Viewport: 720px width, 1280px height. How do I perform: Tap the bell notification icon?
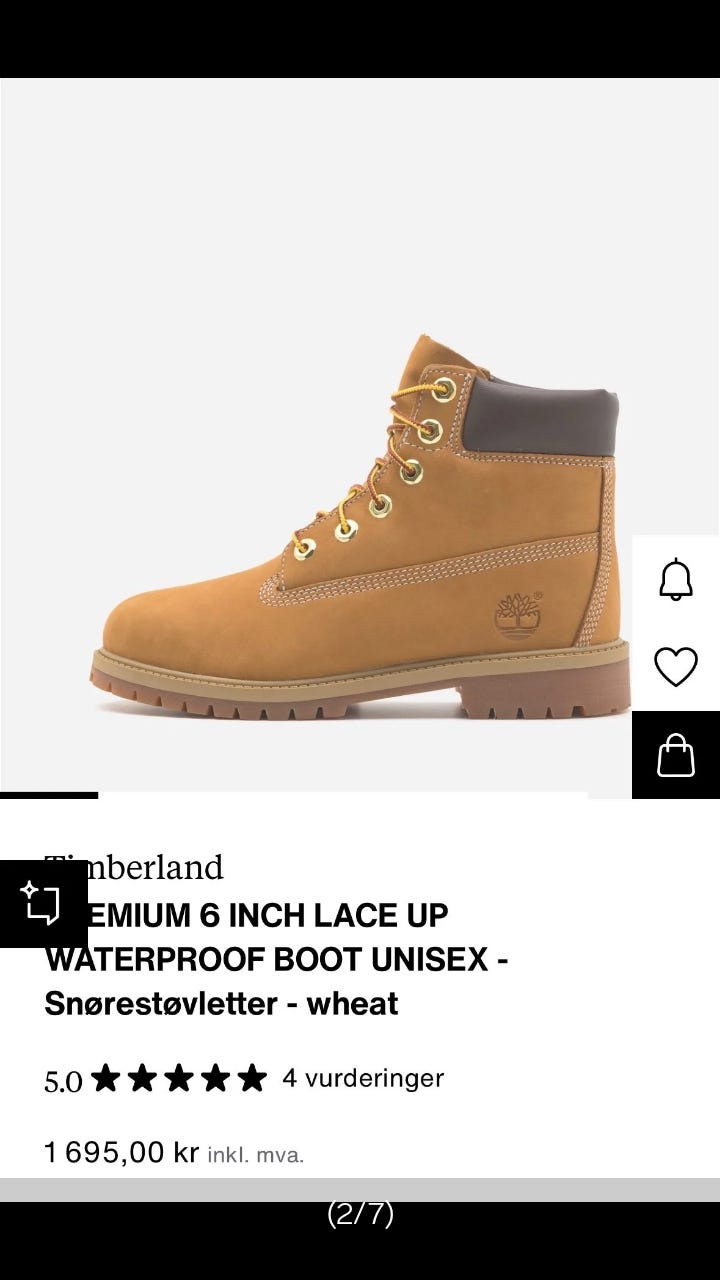[x=676, y=579]
